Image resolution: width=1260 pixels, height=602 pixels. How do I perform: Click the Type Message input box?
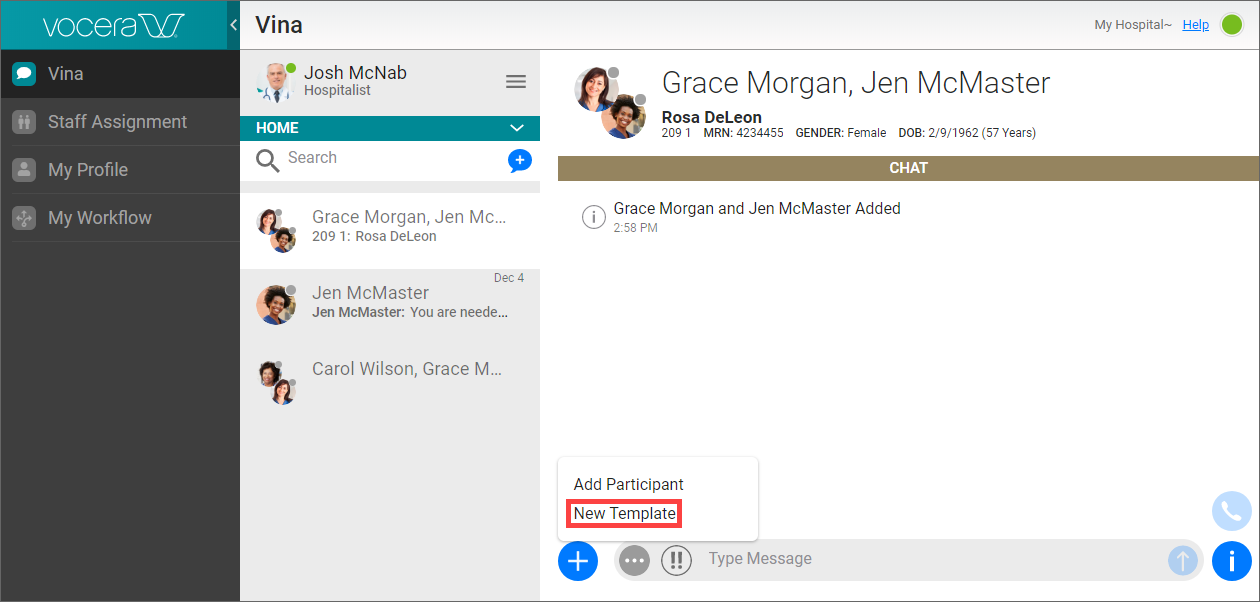tap(930, 559)
